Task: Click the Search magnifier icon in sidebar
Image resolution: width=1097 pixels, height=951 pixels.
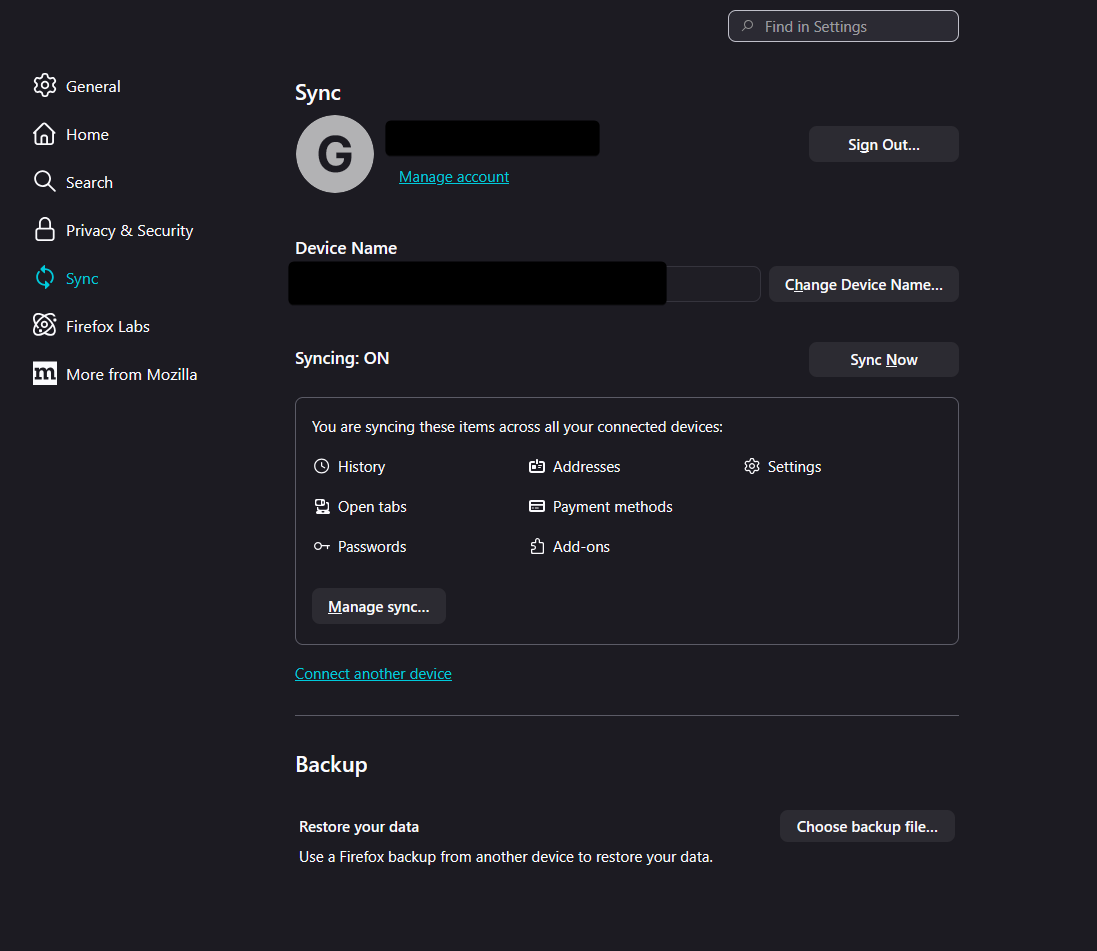Action: [44, 182]
